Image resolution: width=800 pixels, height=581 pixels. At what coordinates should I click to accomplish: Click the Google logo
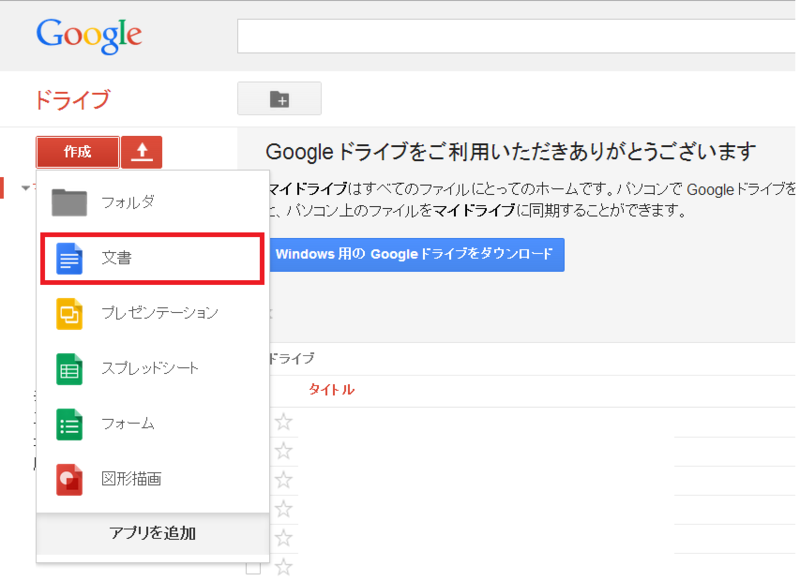point(89,36)
